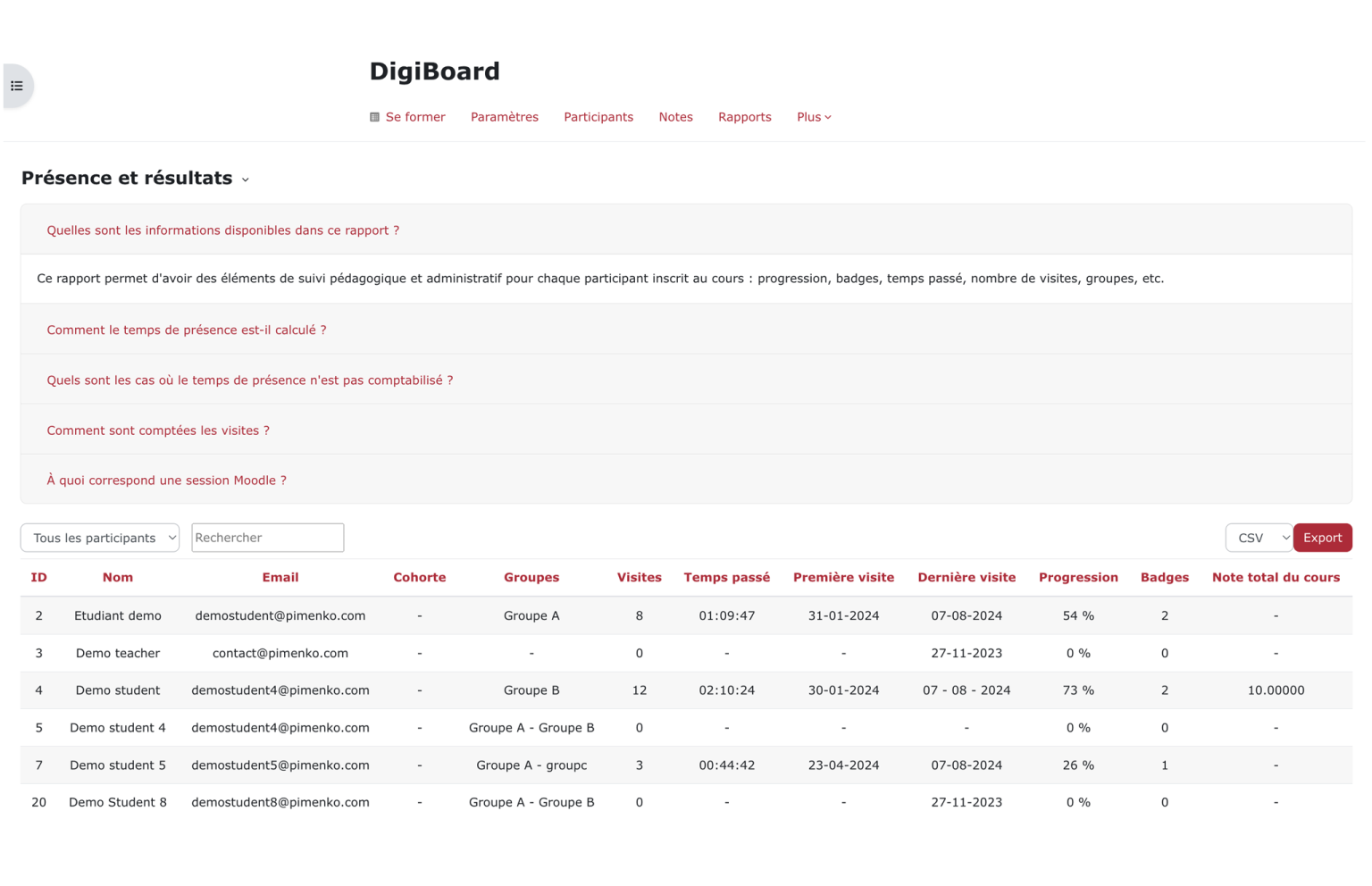Collapse the Présence et résultats section
This screenshot has height=886, width=1372.
245,179
